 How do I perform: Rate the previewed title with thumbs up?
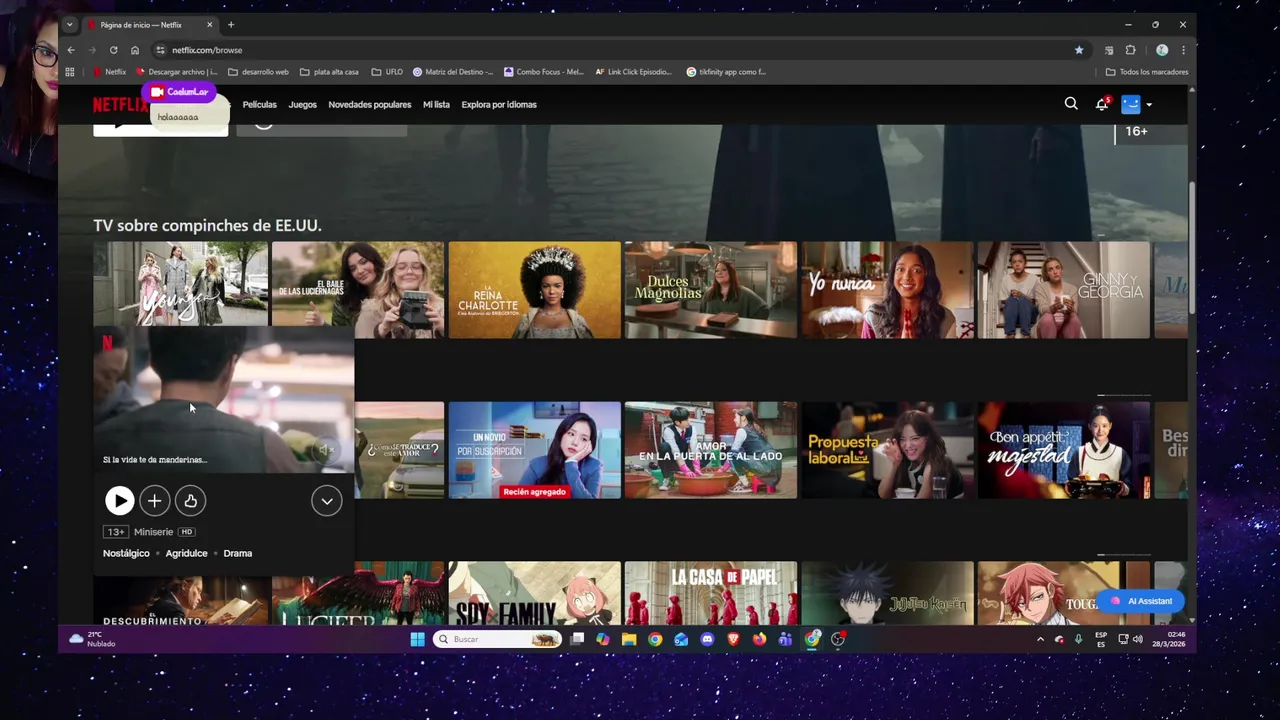tap(190, 501)
